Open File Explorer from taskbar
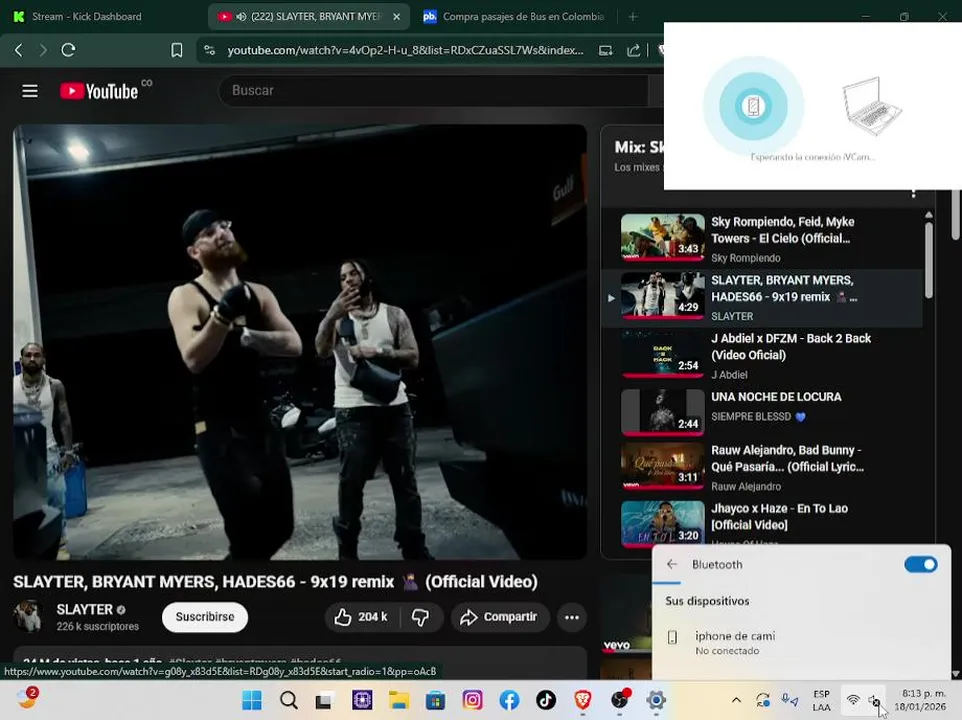Screen dimensions: 962x720 coord(399,700)
